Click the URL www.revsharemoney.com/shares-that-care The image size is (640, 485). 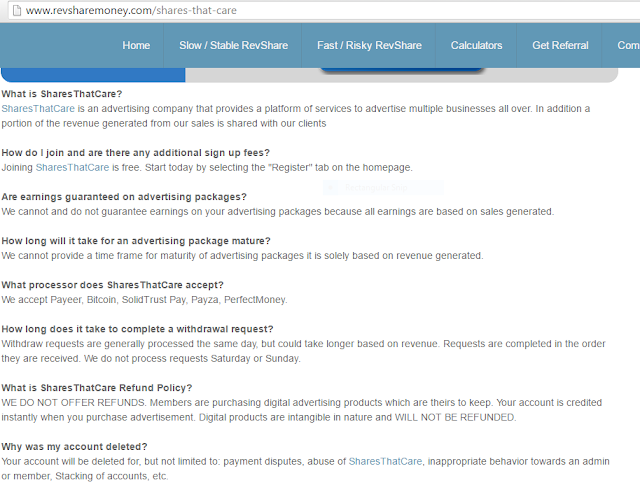click(x=131, y=10)
